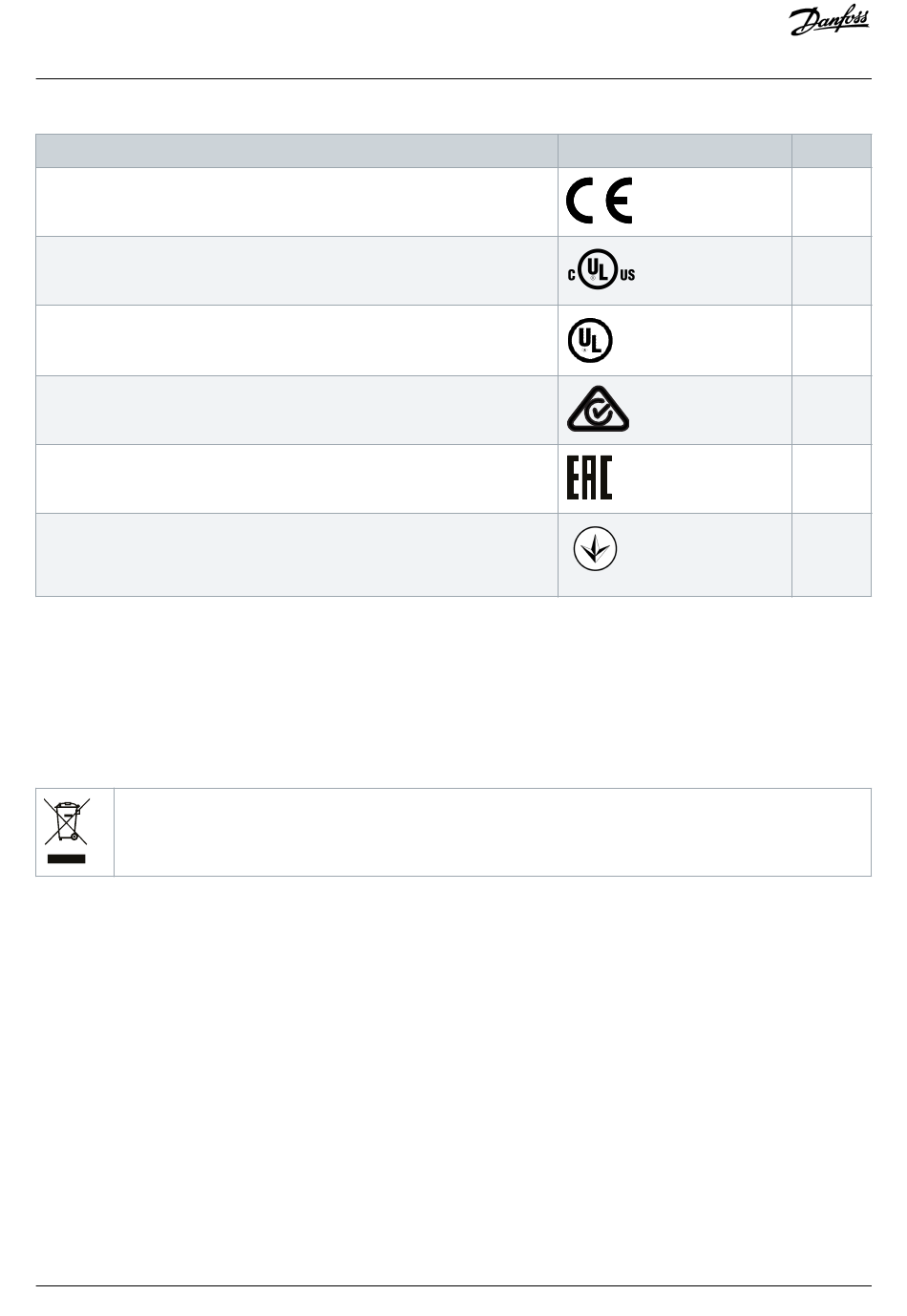Click the black bar beneath the wheelie bin

tap(65, 859)
